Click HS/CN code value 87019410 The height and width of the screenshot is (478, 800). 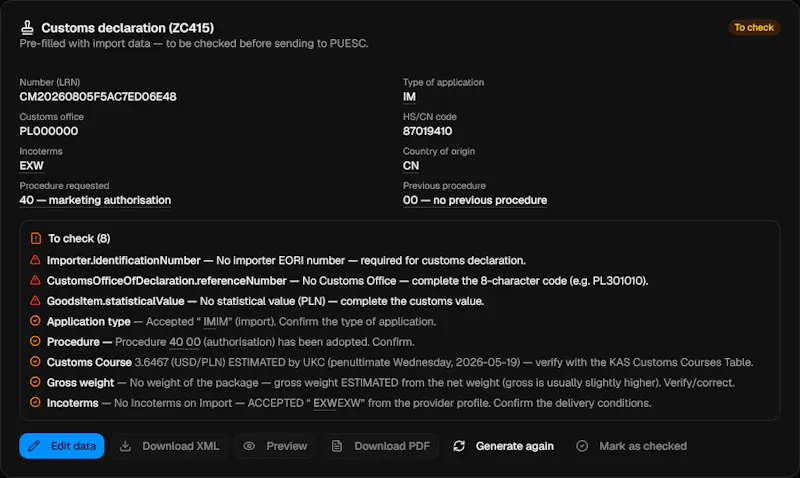(x=428, y=131)
